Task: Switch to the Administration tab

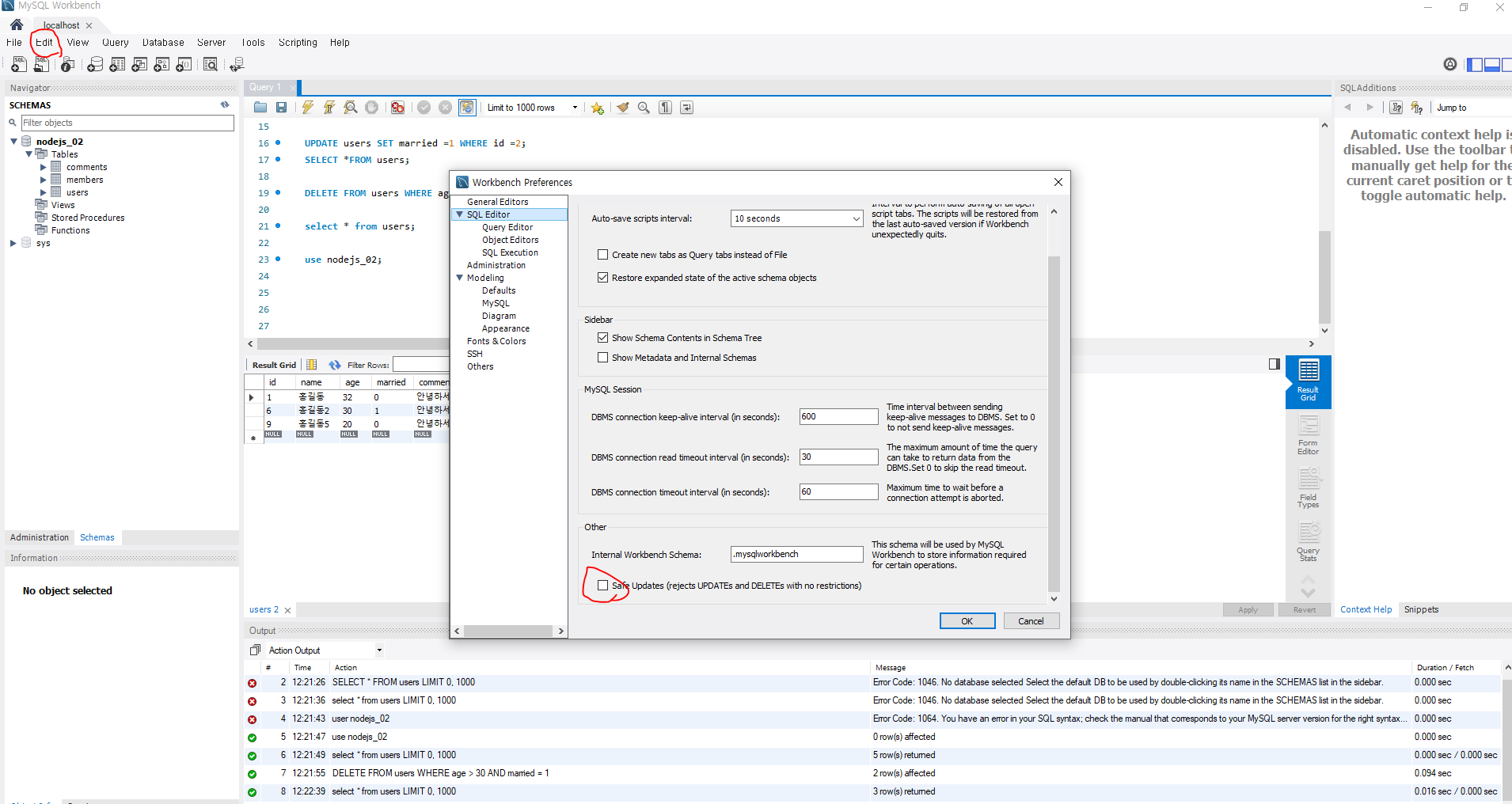Action: tap(40, 537)
